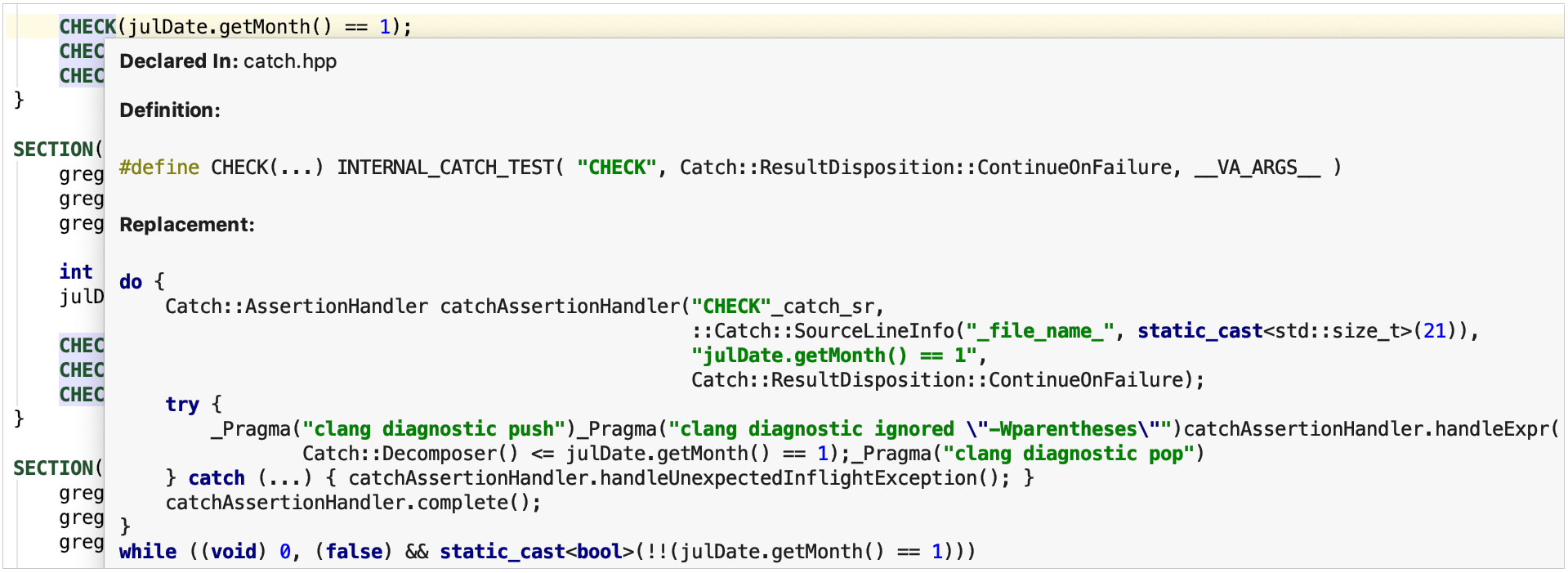Click '::Catch::SourceLineInfo(' call
The width and height of the screenshot is (1568, 573).
[828, 331]
